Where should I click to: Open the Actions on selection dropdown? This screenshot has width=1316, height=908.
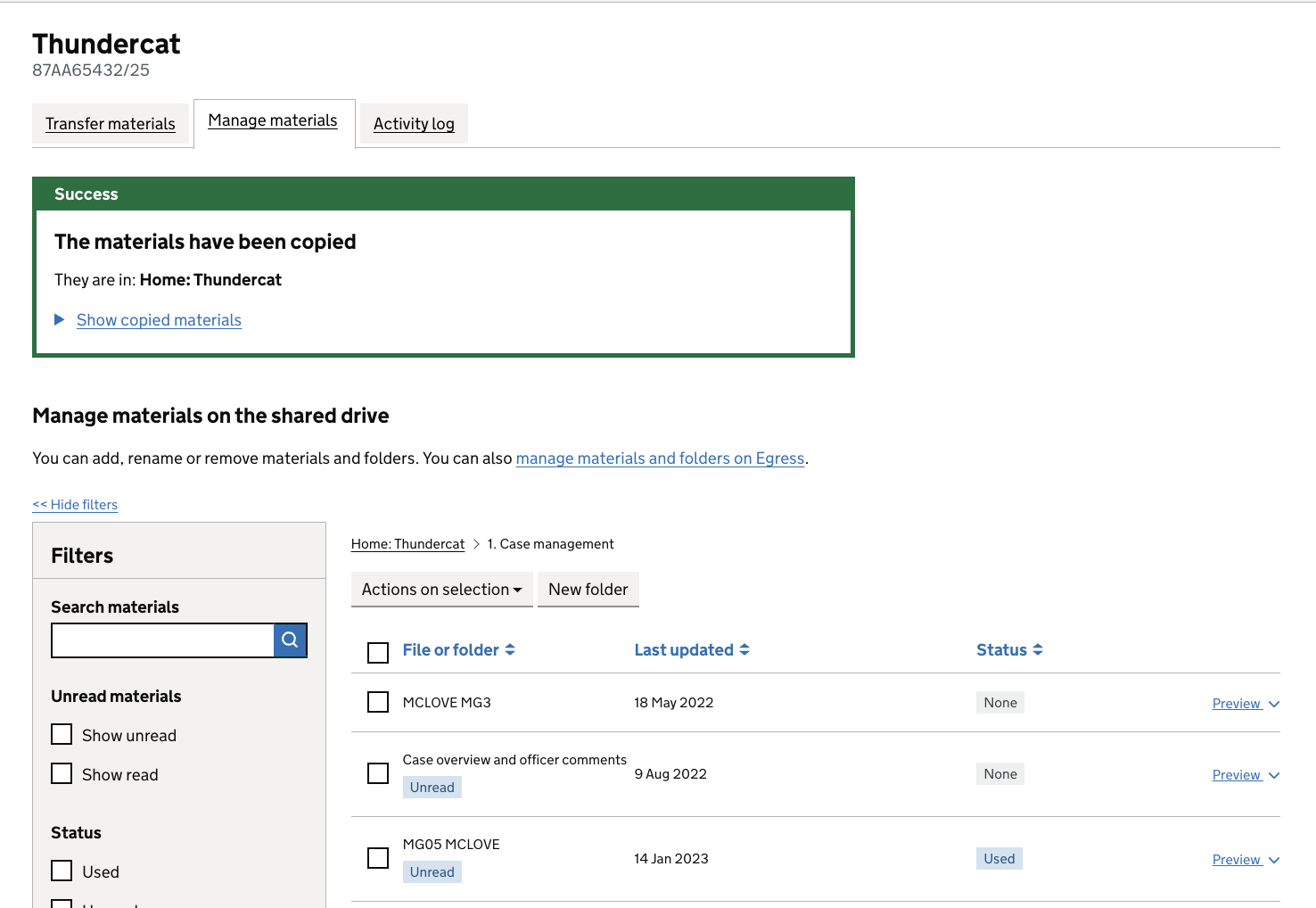click(x=441, y=590)
